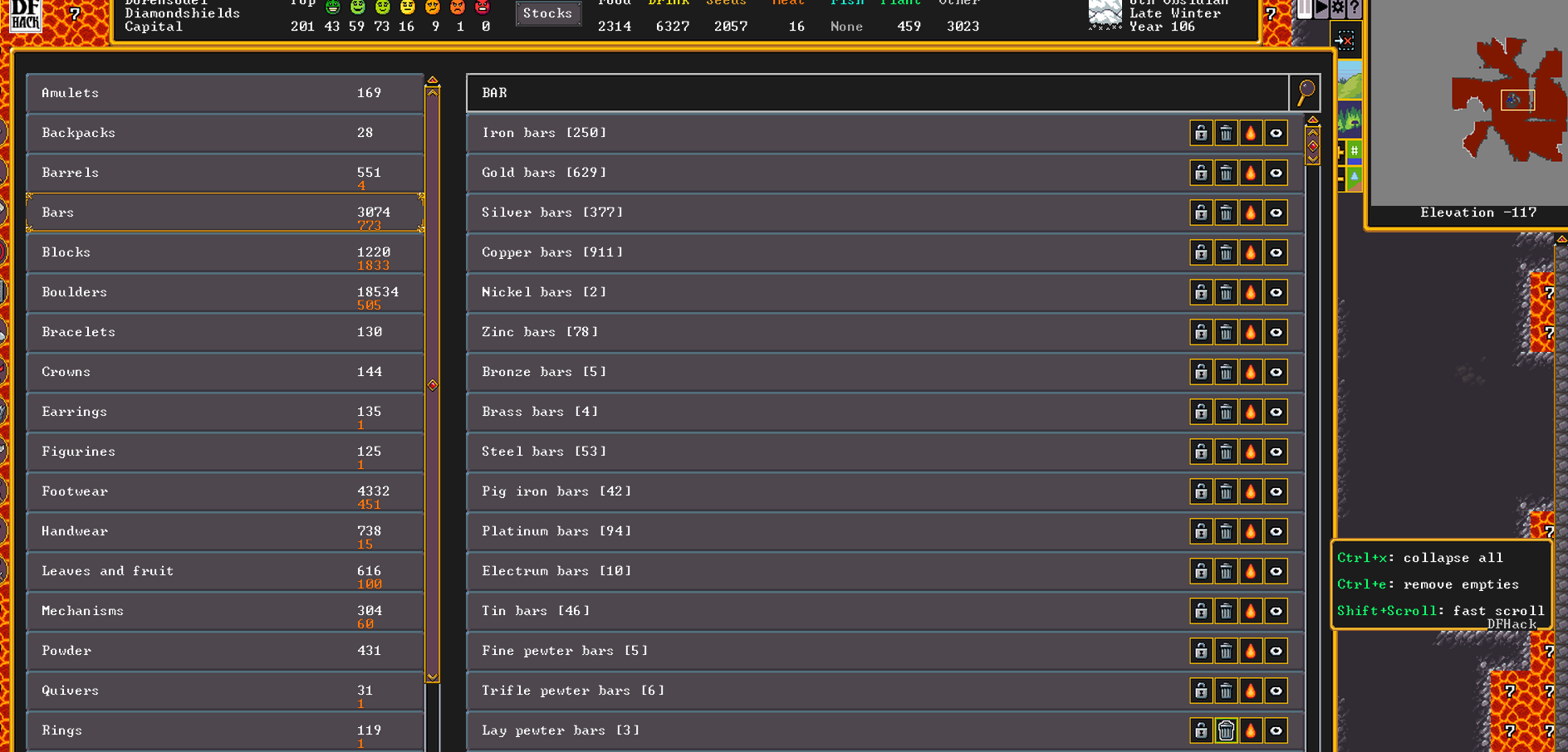
Task: Open the DFHack logo menu
Action: coord(25,15)
